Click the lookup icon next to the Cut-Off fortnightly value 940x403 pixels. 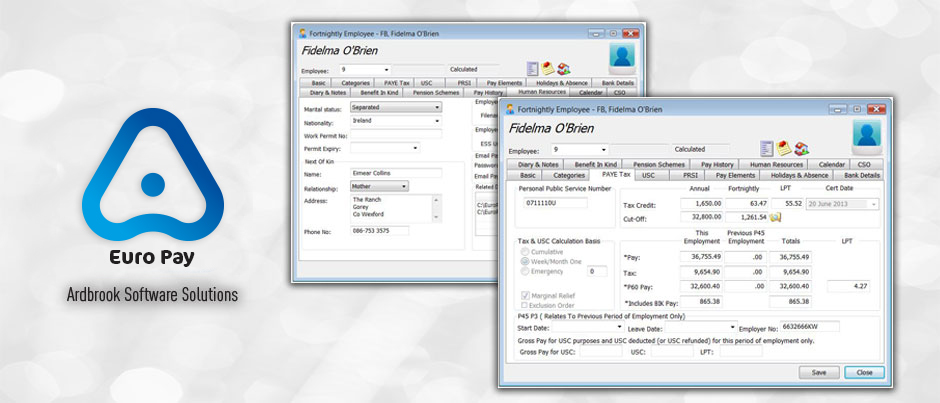point(776,217)
